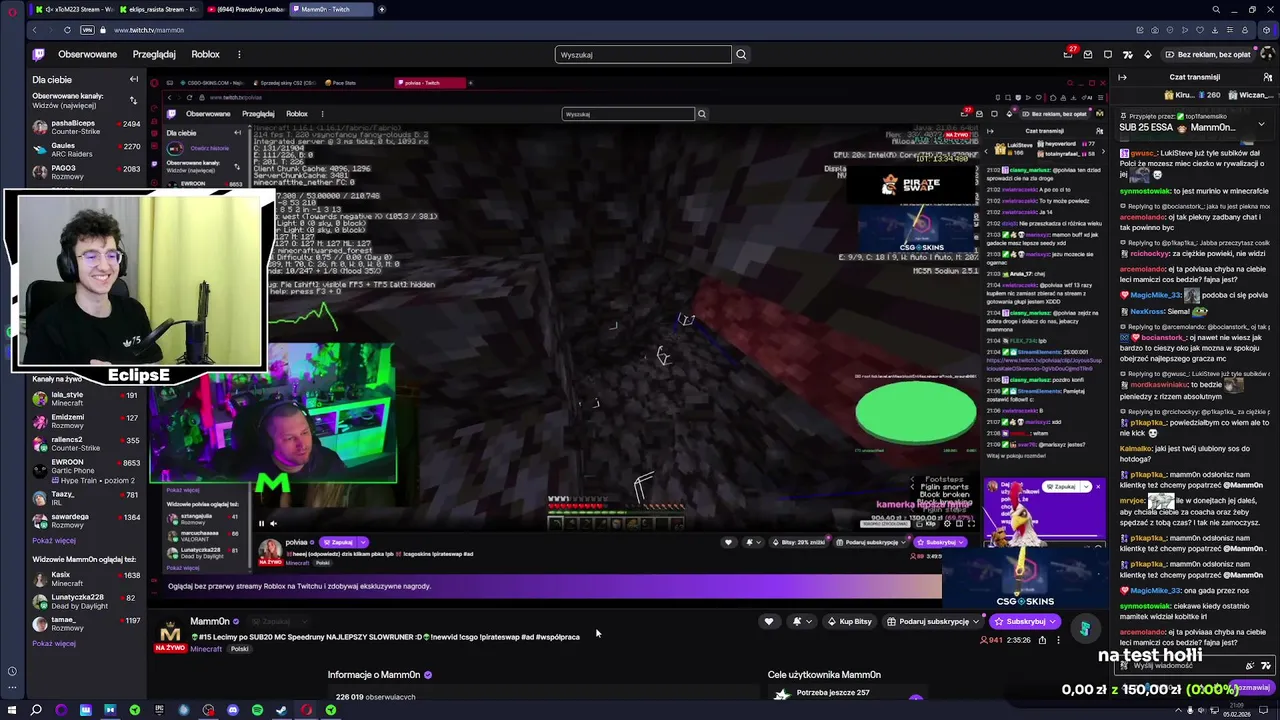This screenshot has width=1280, height=720.
Task: Open the whispers speech bubble icon
Action: 1108,55
